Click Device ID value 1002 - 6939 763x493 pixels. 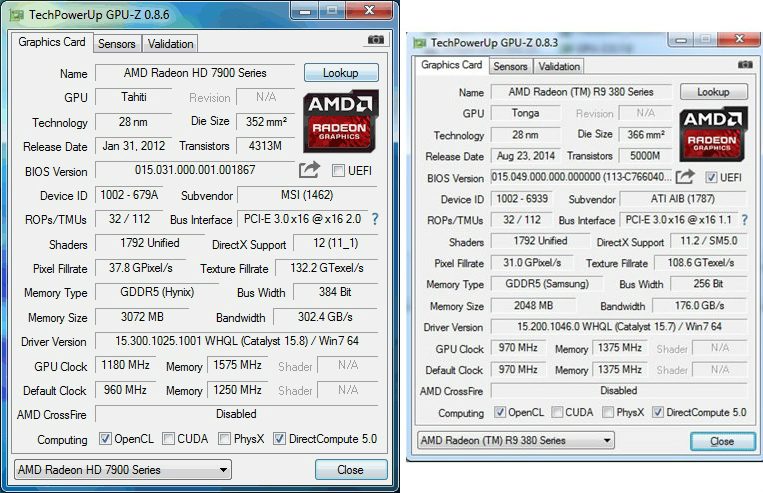(x=522, y=199)
